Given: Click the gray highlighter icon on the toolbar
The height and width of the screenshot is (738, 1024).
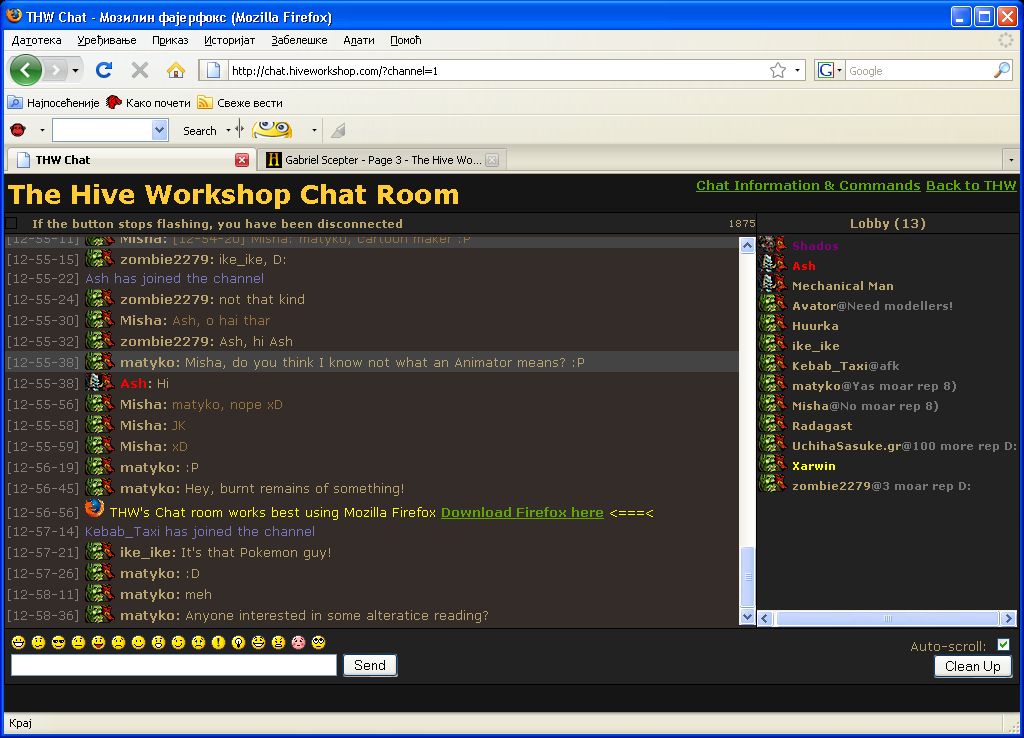Looking at the screenshot, I should point(338,131).
